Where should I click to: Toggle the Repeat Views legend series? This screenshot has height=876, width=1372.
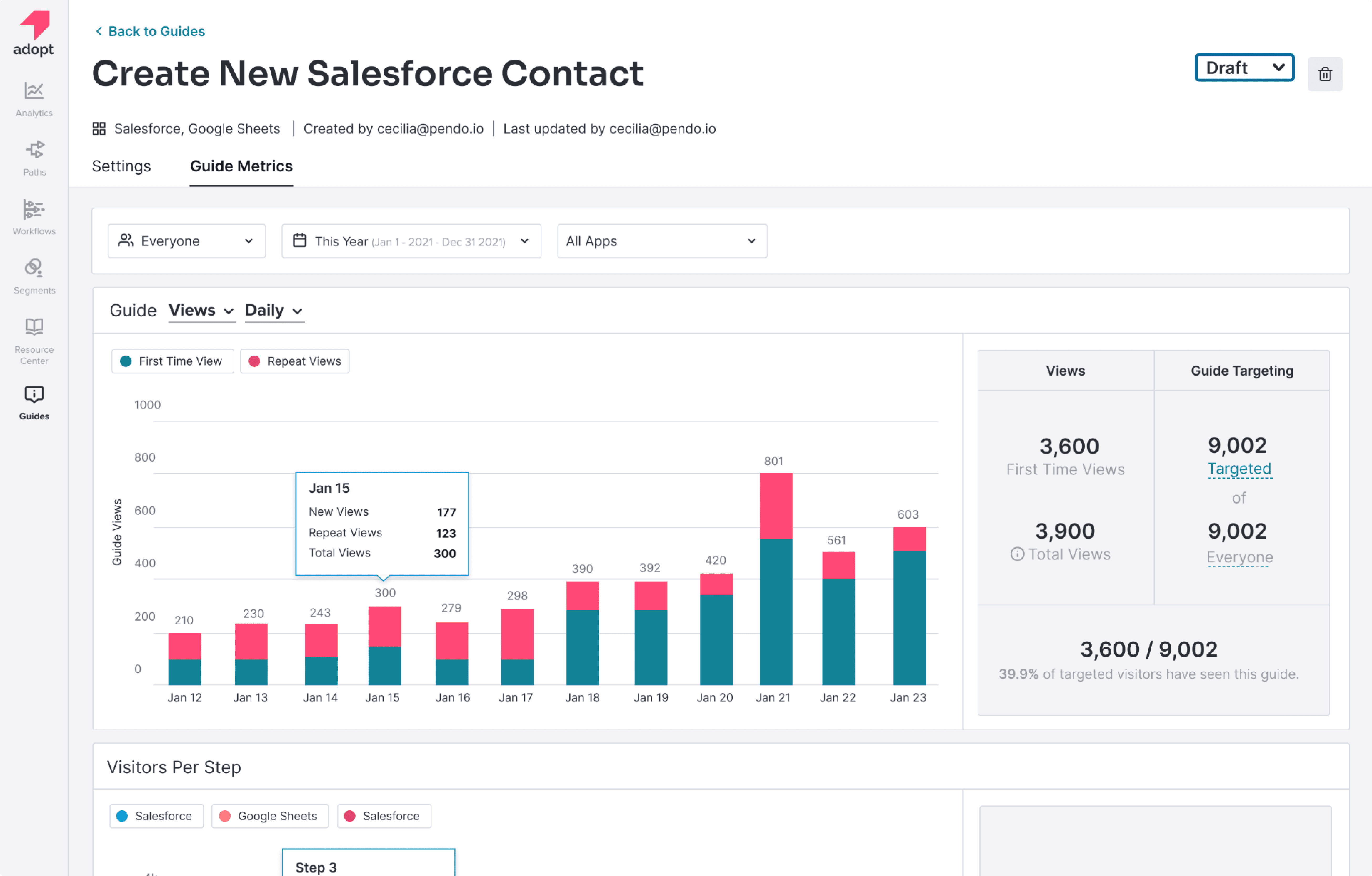click(294, 361)
